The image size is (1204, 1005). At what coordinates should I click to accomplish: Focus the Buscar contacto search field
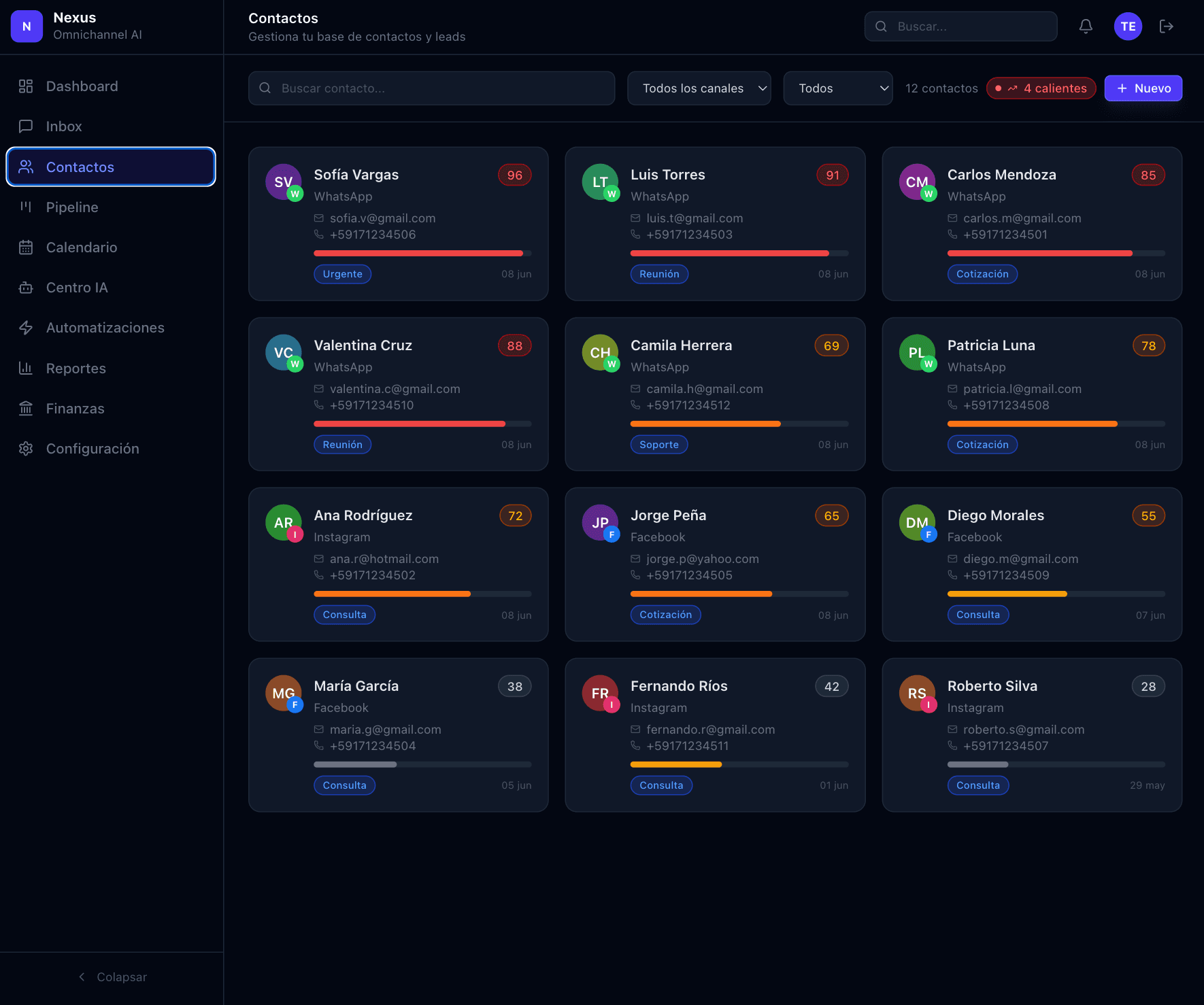pyautogui.click(x=432, y=88)
